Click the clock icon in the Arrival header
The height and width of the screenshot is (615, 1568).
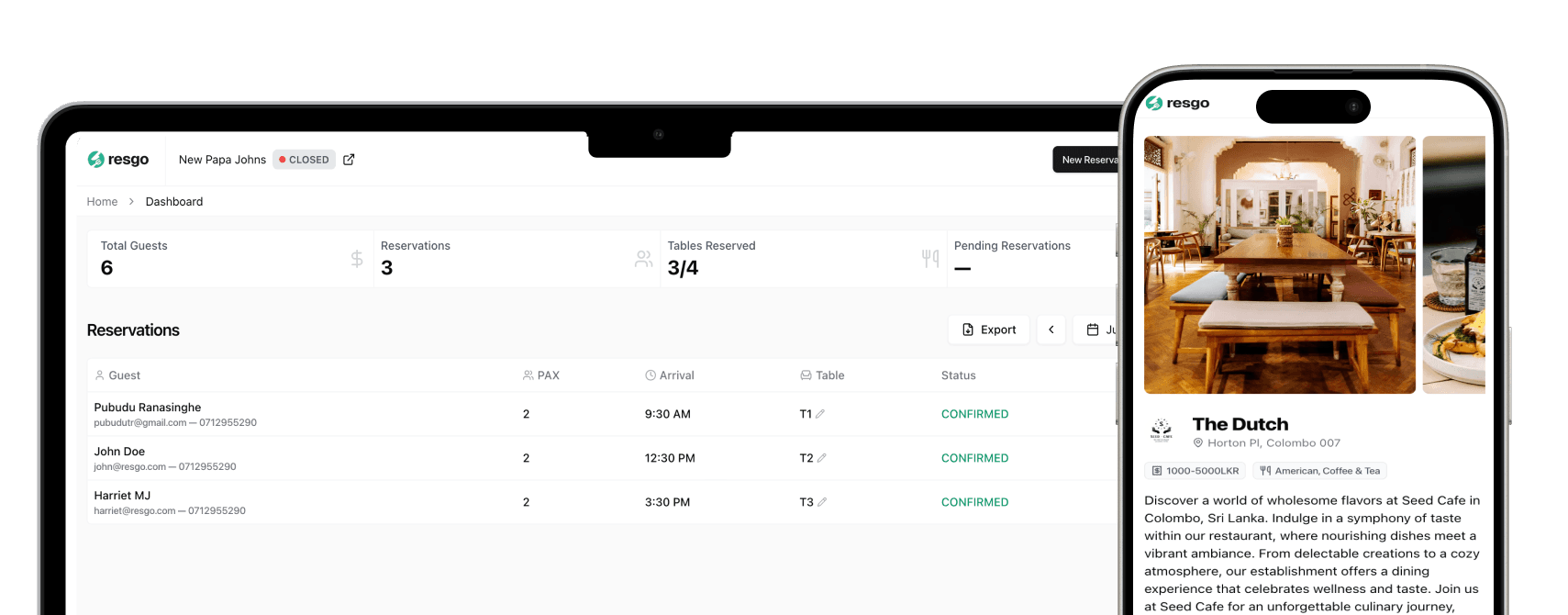[651, 375]
